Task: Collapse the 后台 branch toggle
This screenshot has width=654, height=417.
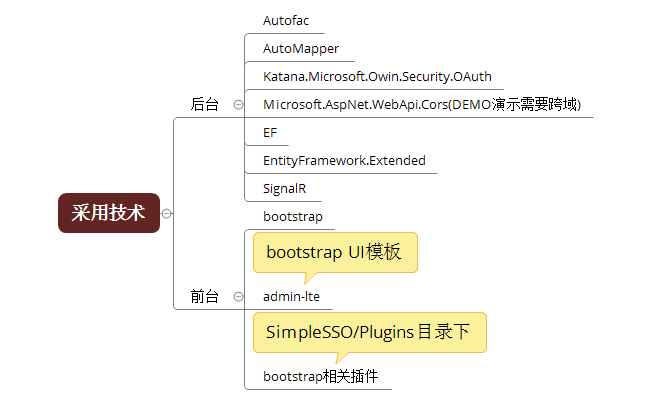Action: point(238,104)
